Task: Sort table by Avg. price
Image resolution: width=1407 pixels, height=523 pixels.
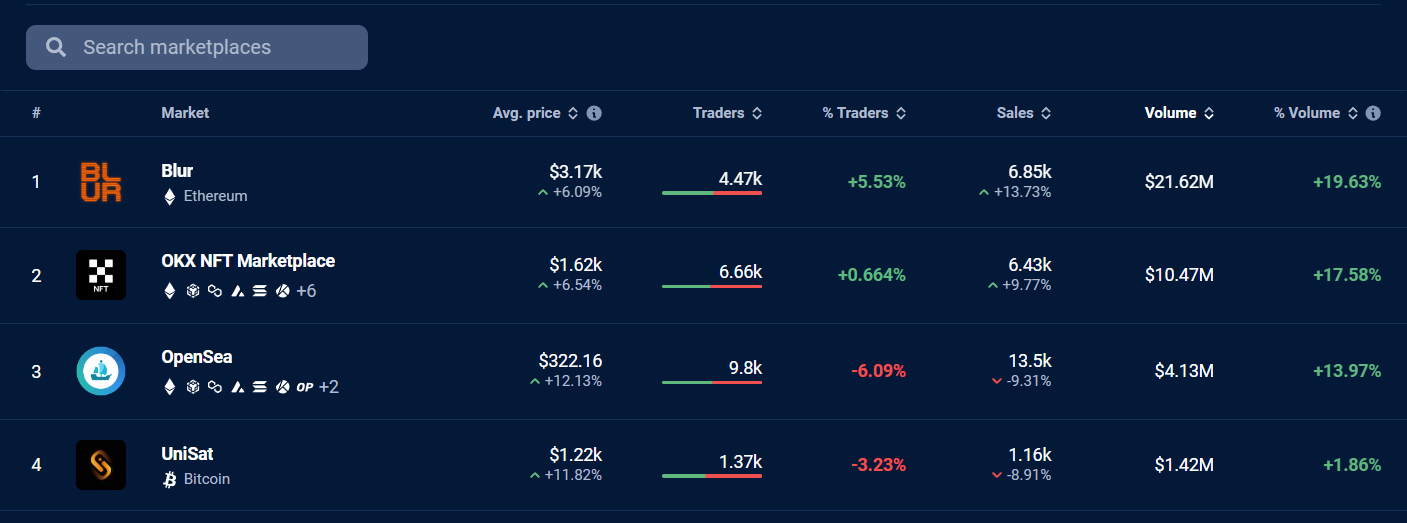Action: click(x=536, y=113)
